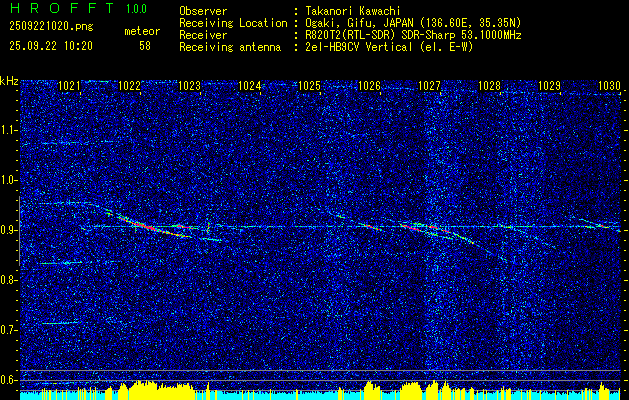The width and height of the screenshot is (629, 400).
Task: Click the 1029 time axis marker
Action: [550, 85]
